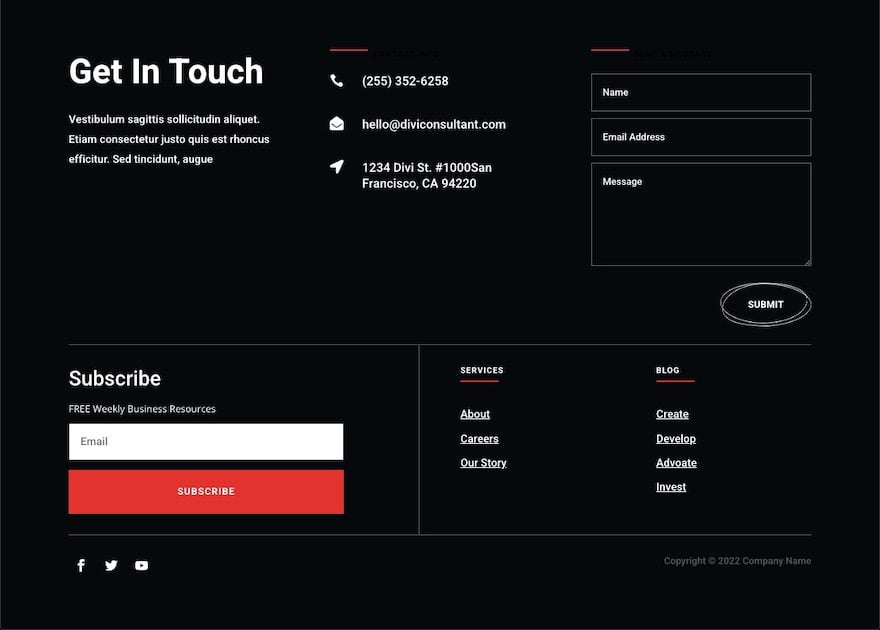Open the About link
The width and height of the screenshot is (880, 630).
point(475,414)
